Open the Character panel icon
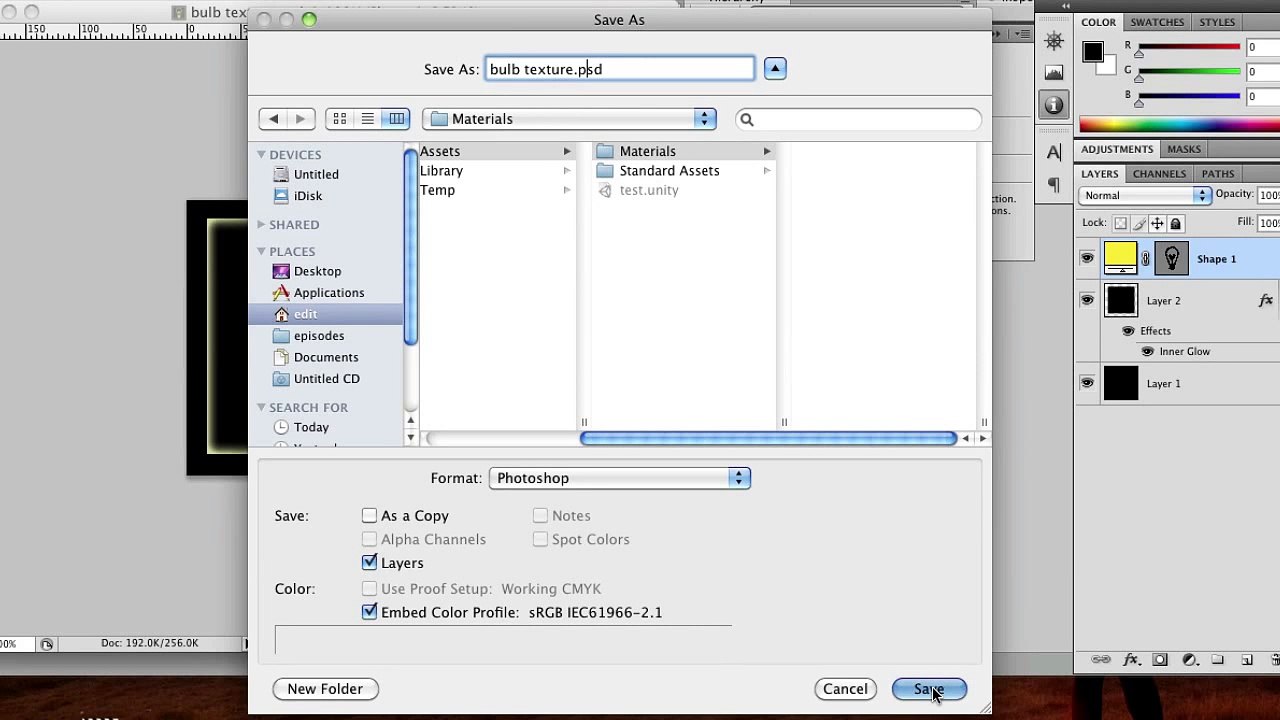Image resolution: width=1280 pixels, height=720 pixels. pos(1054,153)
